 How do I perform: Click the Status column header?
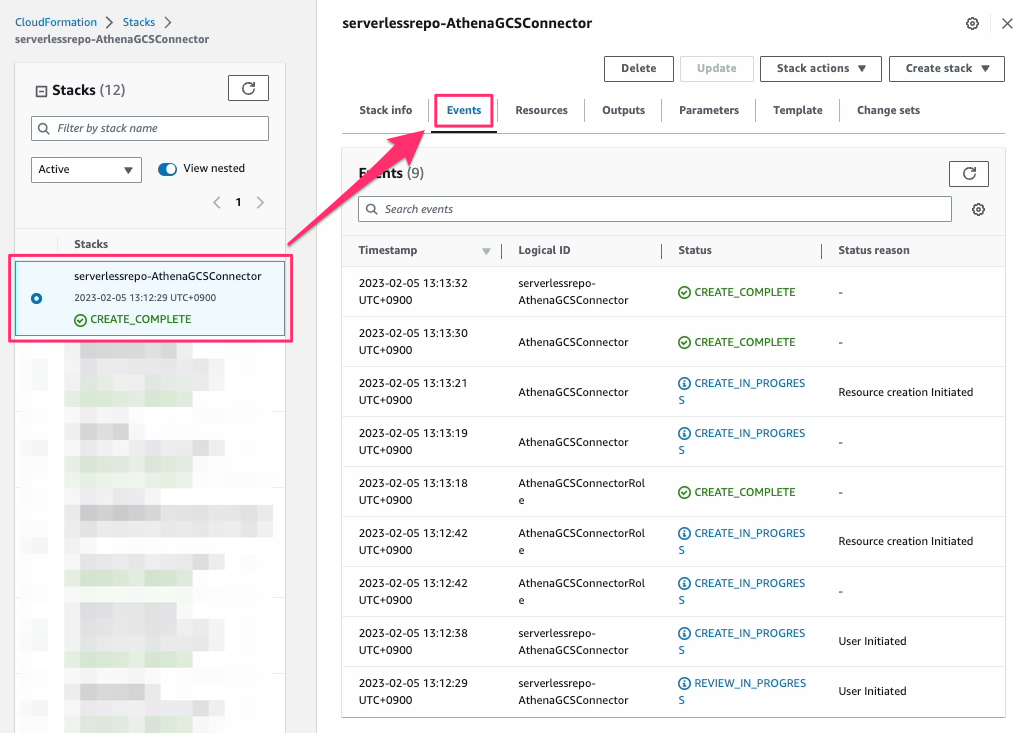695,250
